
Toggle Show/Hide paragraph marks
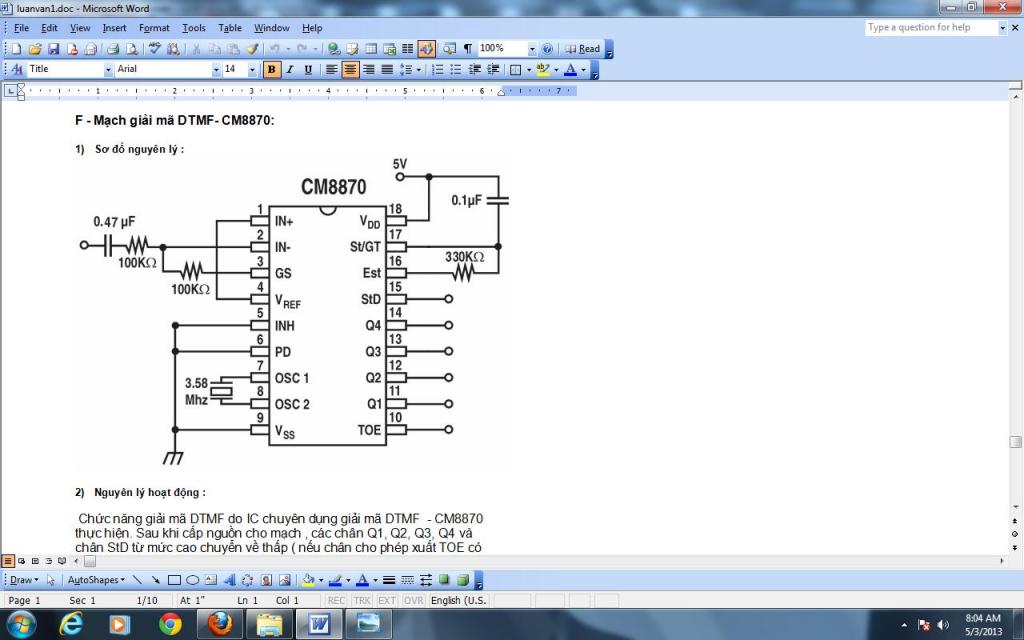(467, 48)
